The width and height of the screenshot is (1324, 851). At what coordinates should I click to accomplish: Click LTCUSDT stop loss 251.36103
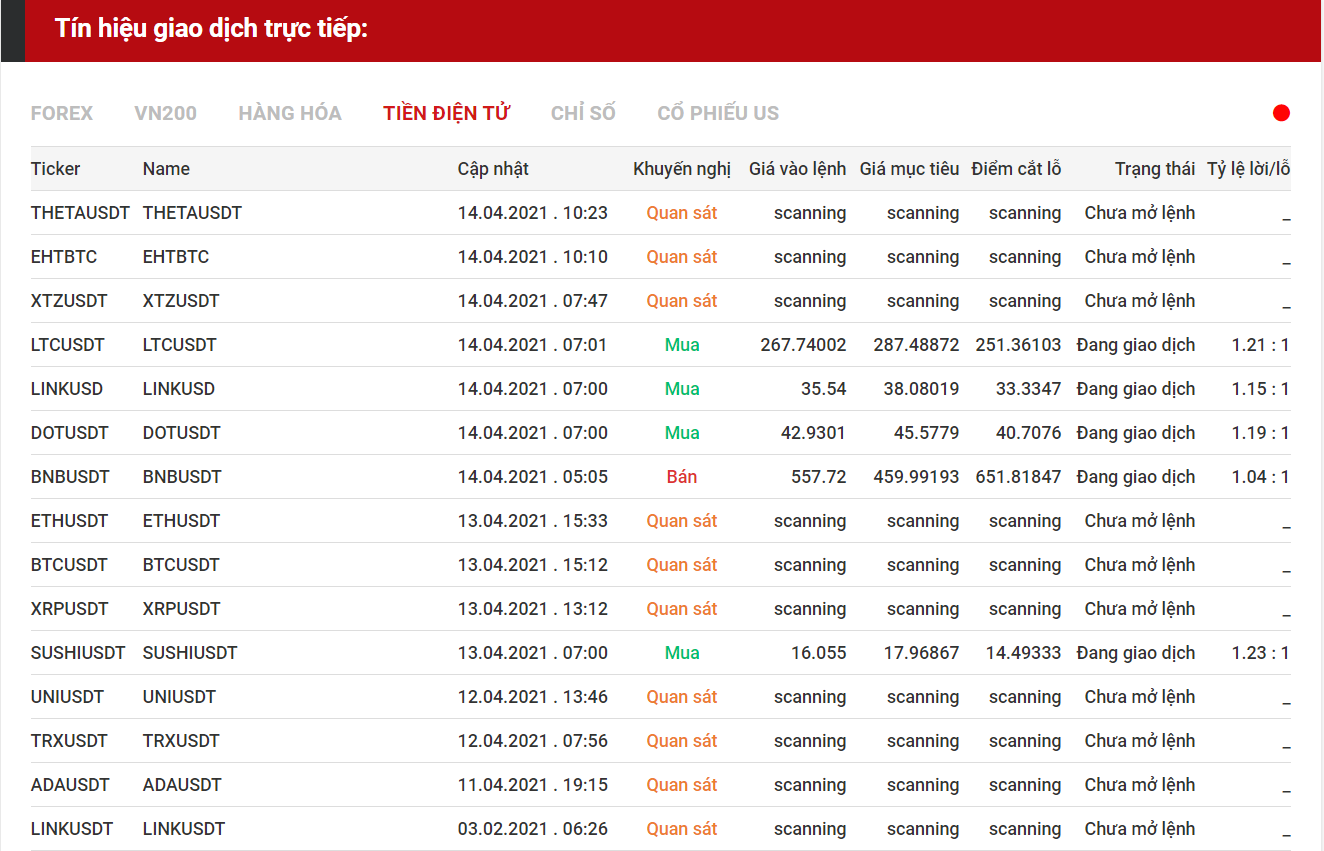coord(1018,345)
